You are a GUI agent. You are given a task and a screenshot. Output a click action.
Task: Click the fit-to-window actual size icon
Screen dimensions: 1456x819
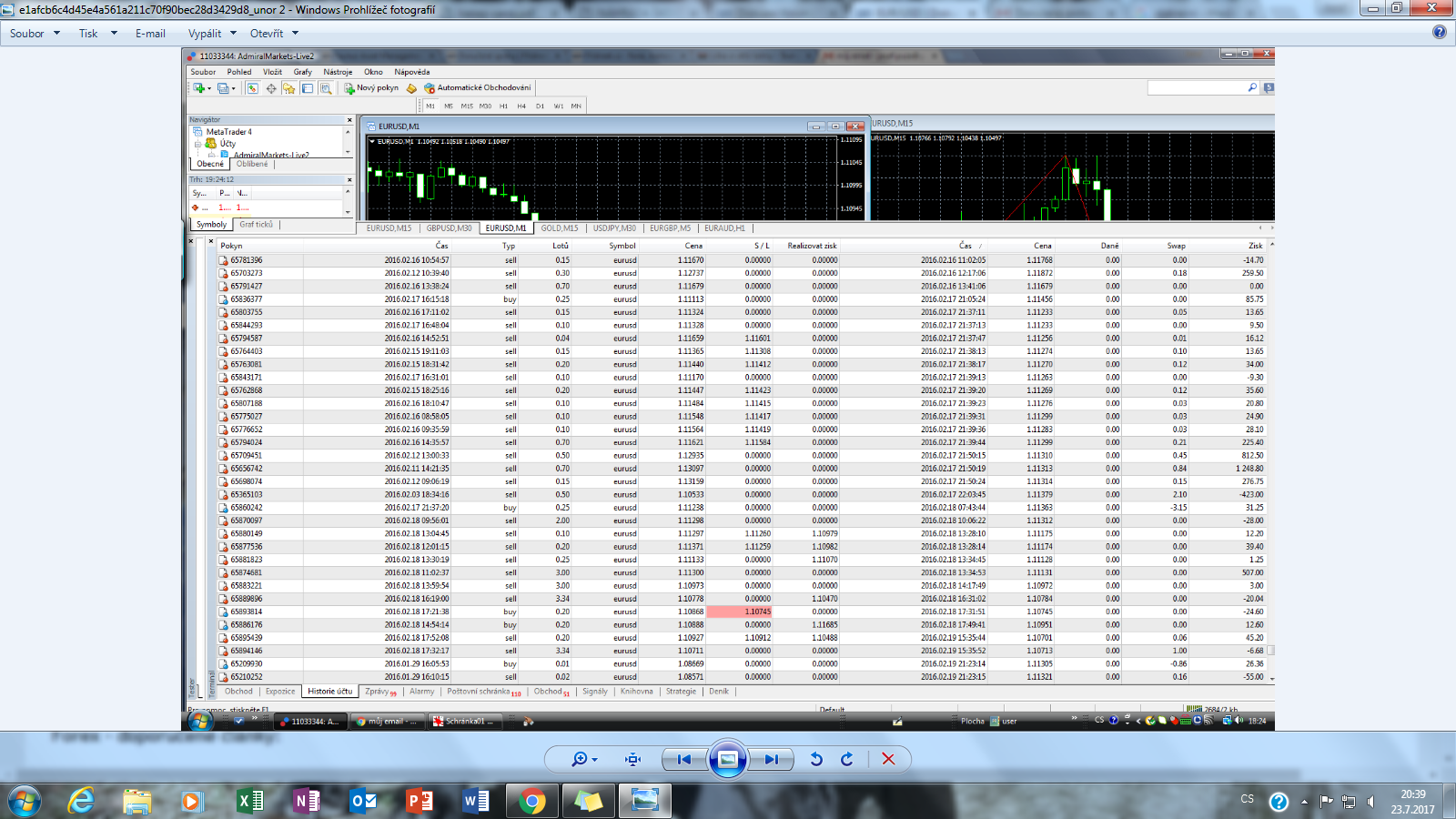coord(633,759)
